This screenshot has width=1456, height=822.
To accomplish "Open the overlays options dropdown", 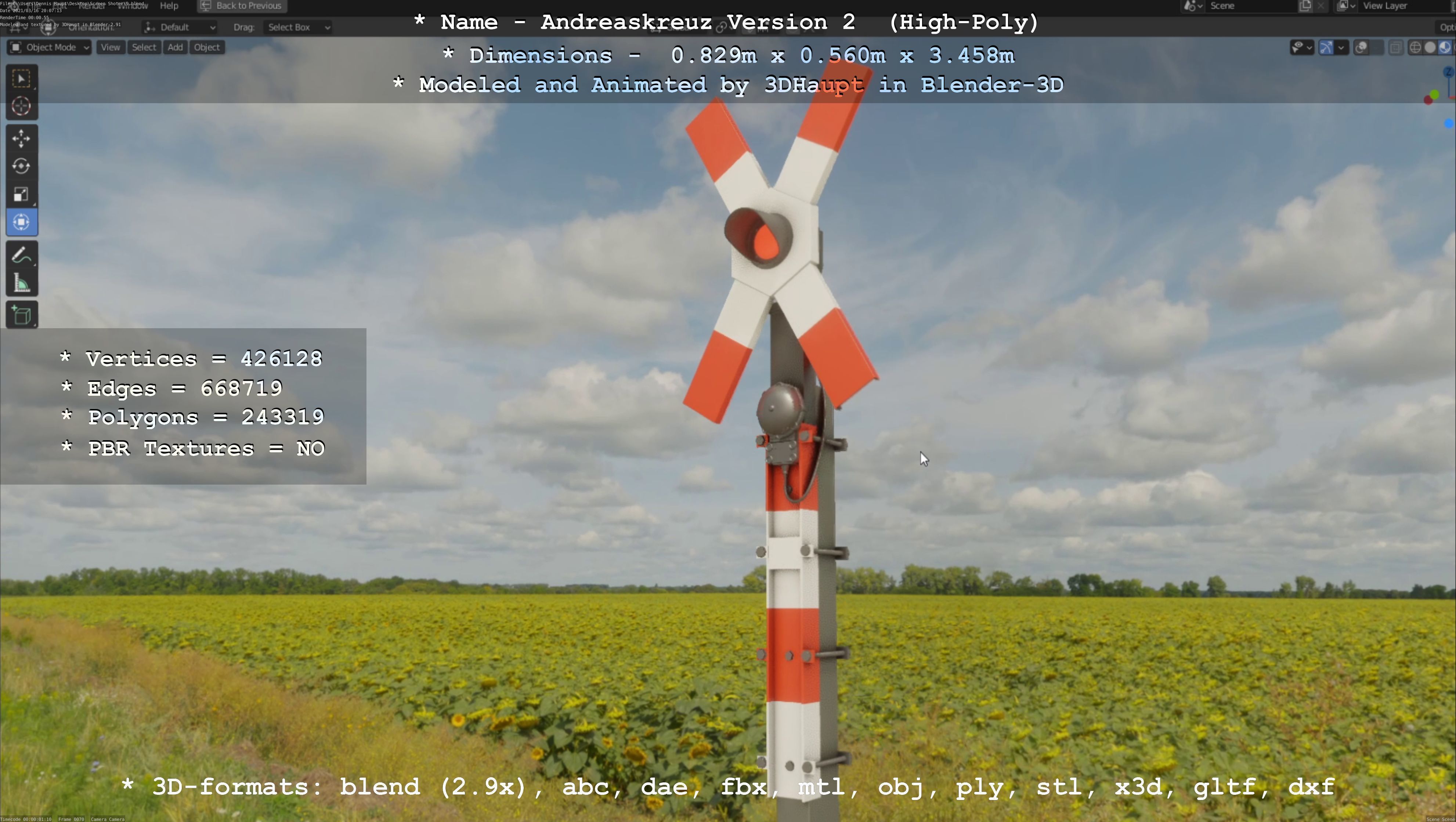I will point(1377,47).
